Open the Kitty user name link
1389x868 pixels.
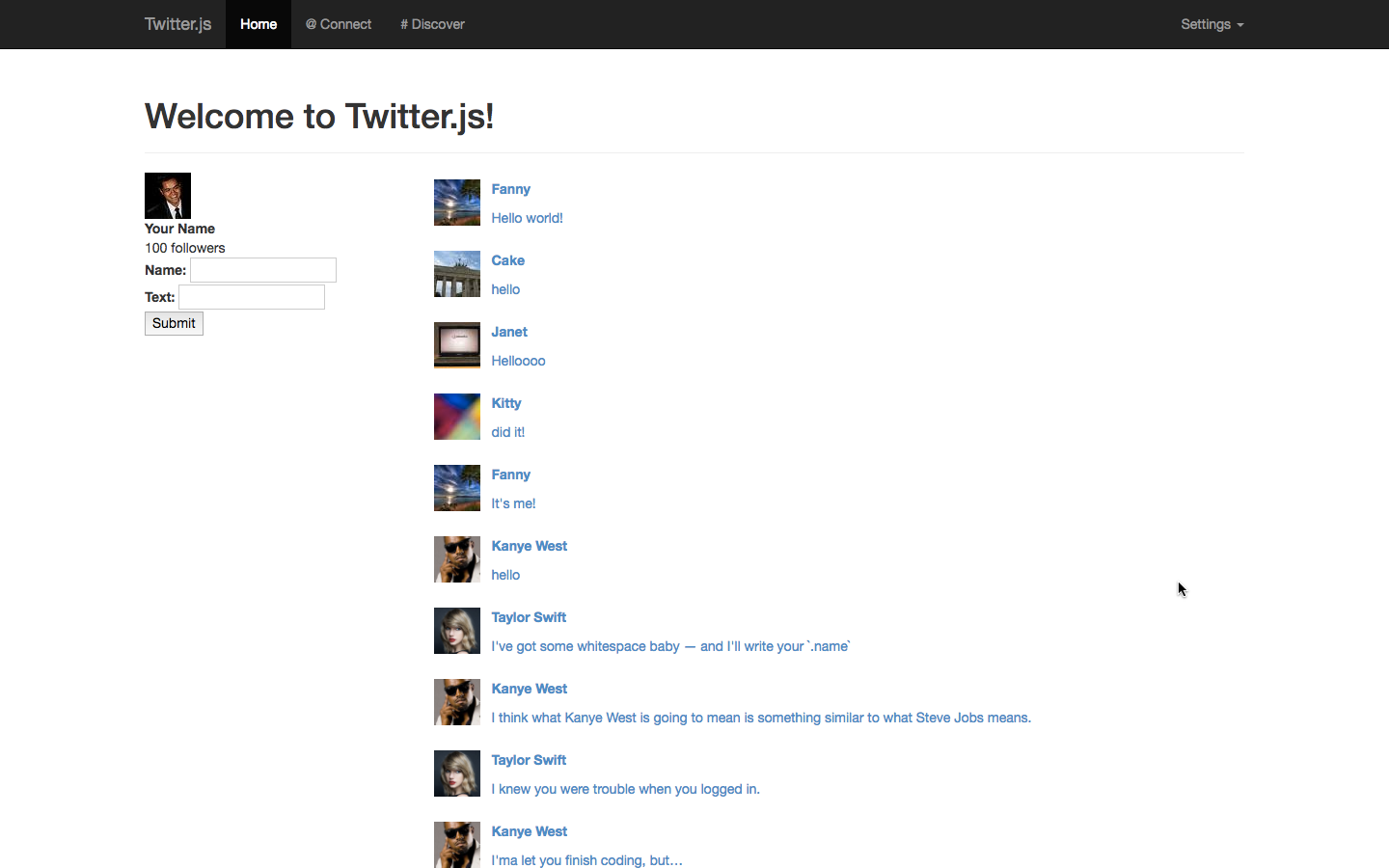pyautogui.click(x=506, y=403)
